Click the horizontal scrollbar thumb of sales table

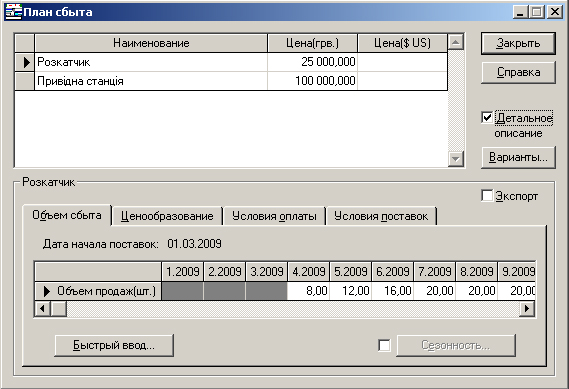58,309
